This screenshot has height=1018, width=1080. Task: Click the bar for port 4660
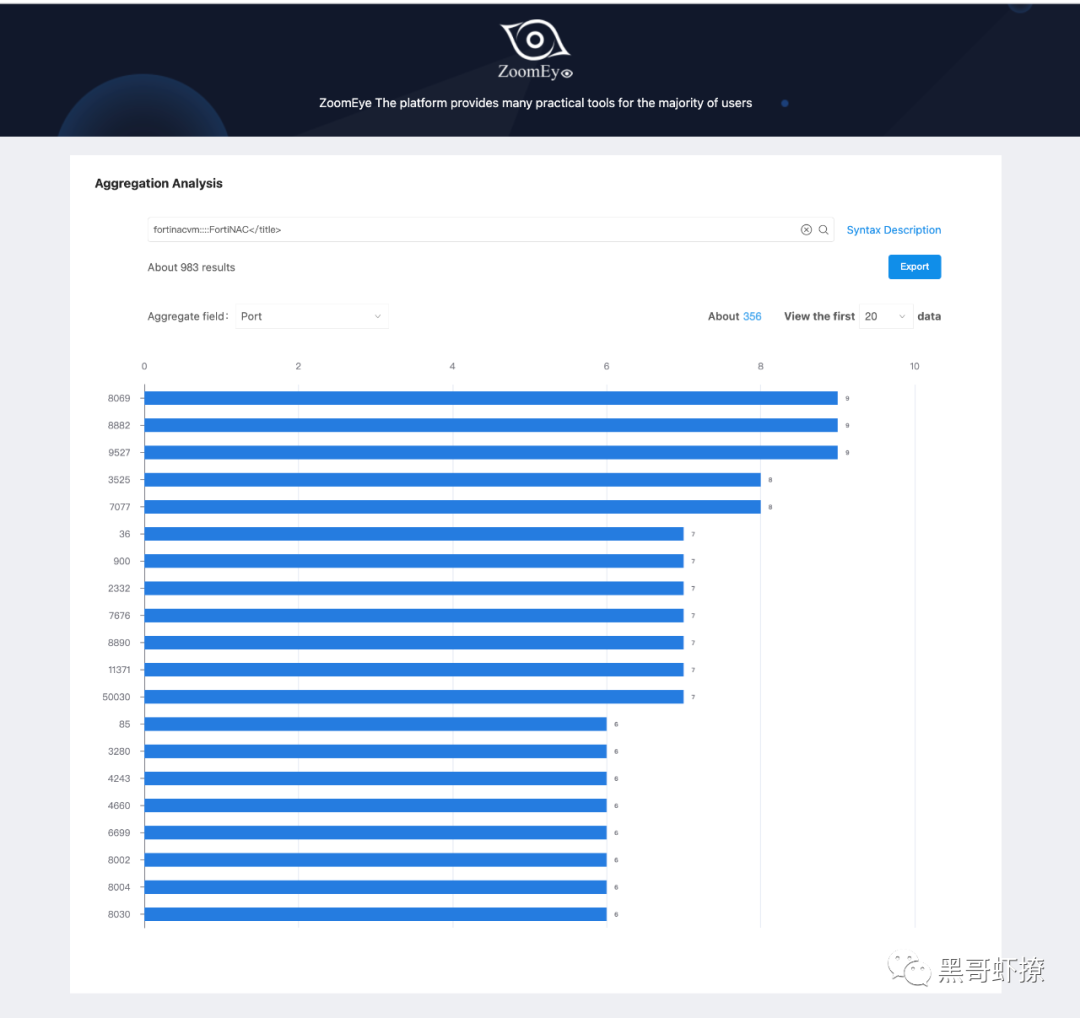pos(375,805)
